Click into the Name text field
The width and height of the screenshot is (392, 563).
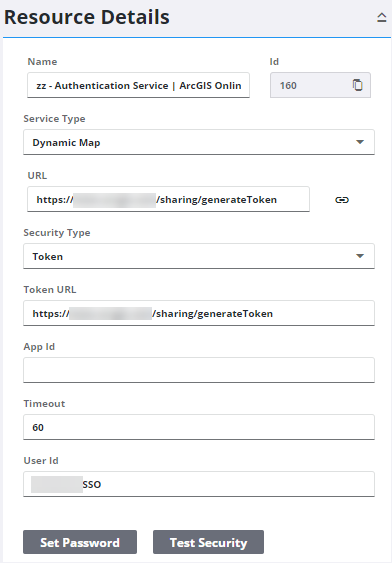(x=138, y=85)
